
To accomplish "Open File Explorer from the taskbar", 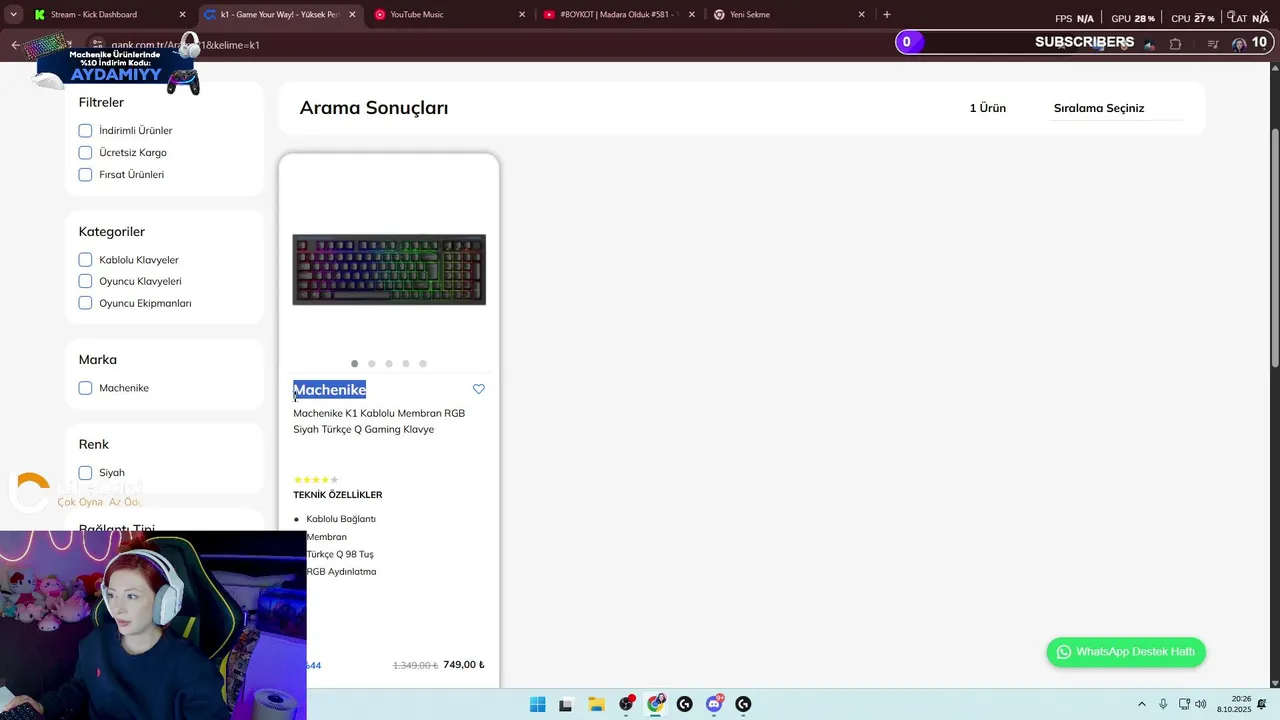I will (x=596, y=704).
